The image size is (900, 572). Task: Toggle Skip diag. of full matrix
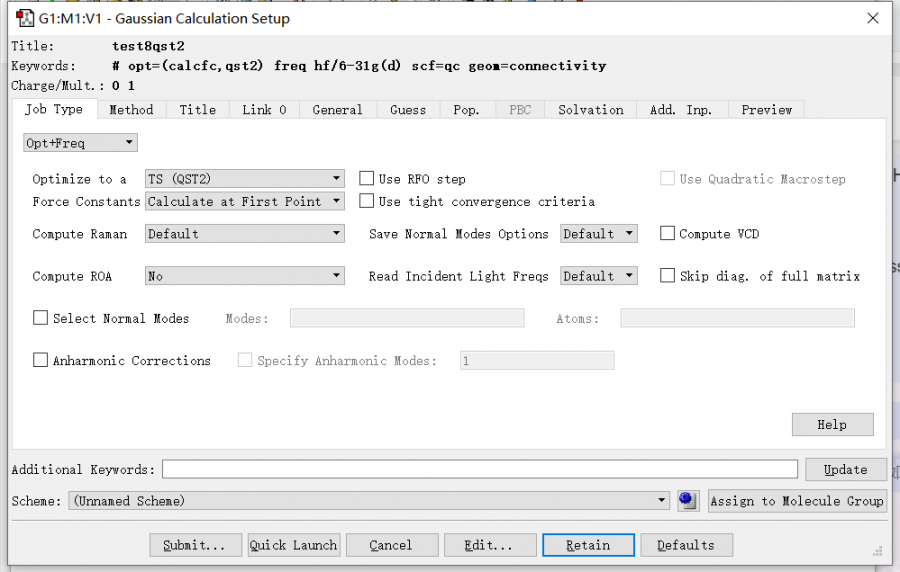(667, 275)
